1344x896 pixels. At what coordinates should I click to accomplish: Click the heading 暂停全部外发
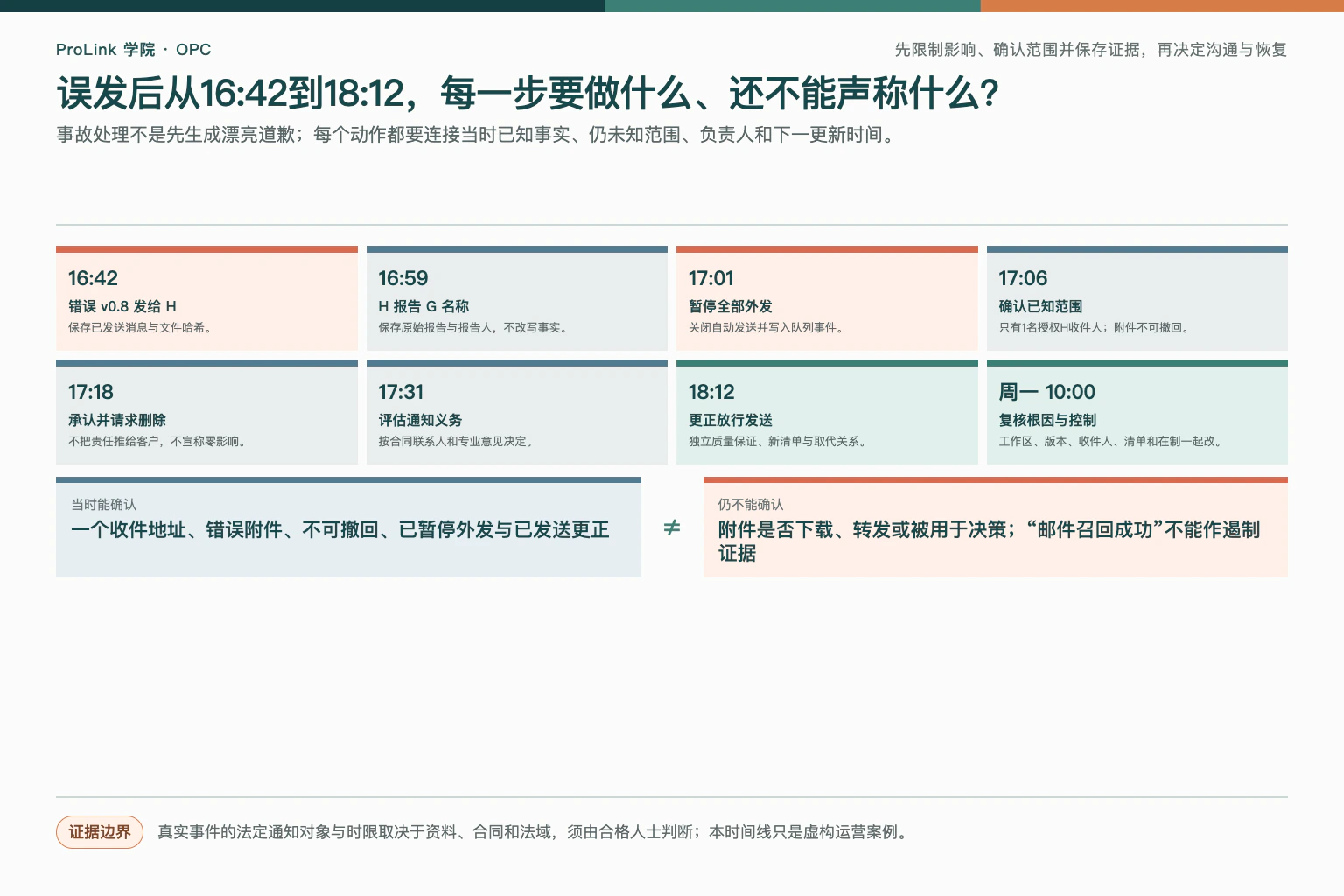point(731,306)
